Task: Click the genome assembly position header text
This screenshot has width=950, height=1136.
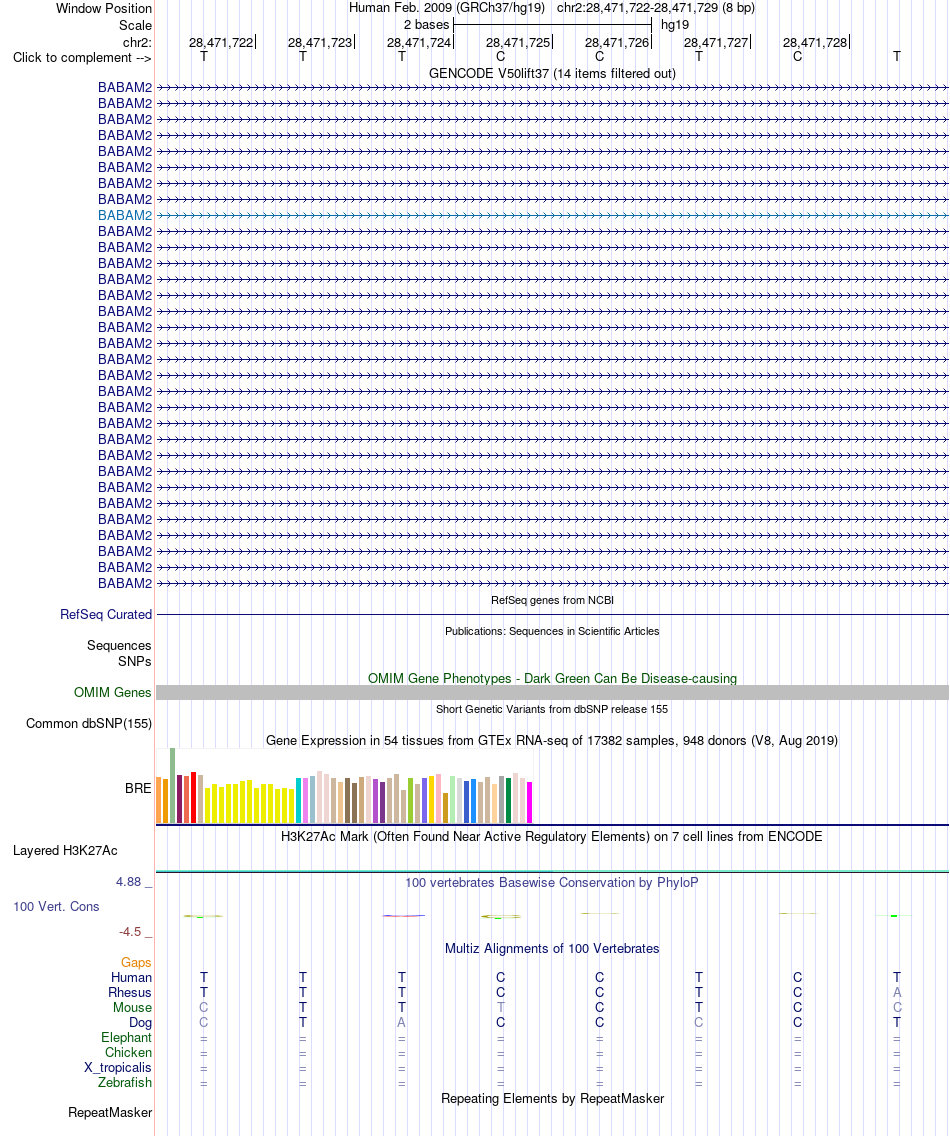Action: [552, 8]
